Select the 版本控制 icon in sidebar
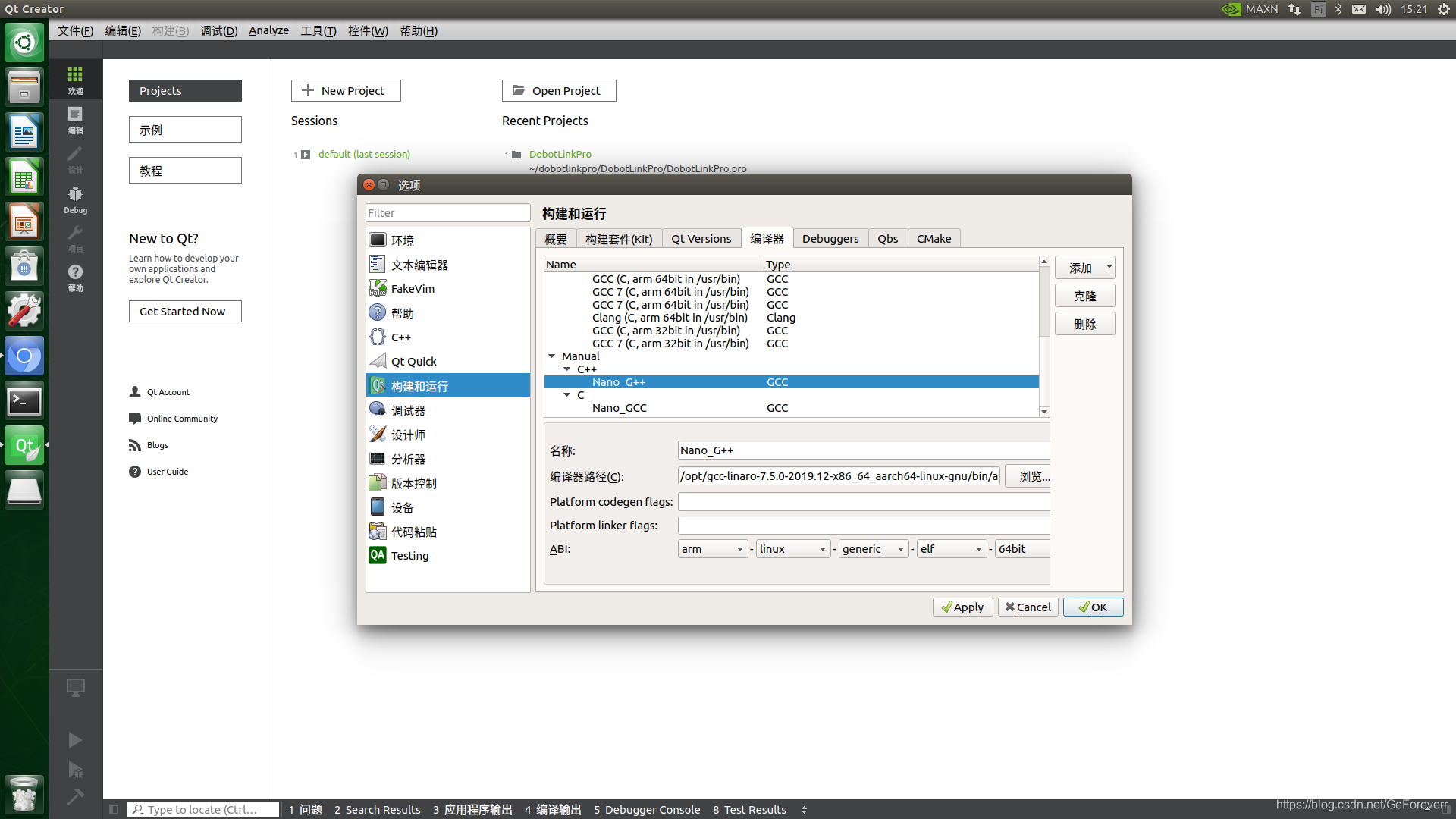1456x819 pixels. [378, 483]
